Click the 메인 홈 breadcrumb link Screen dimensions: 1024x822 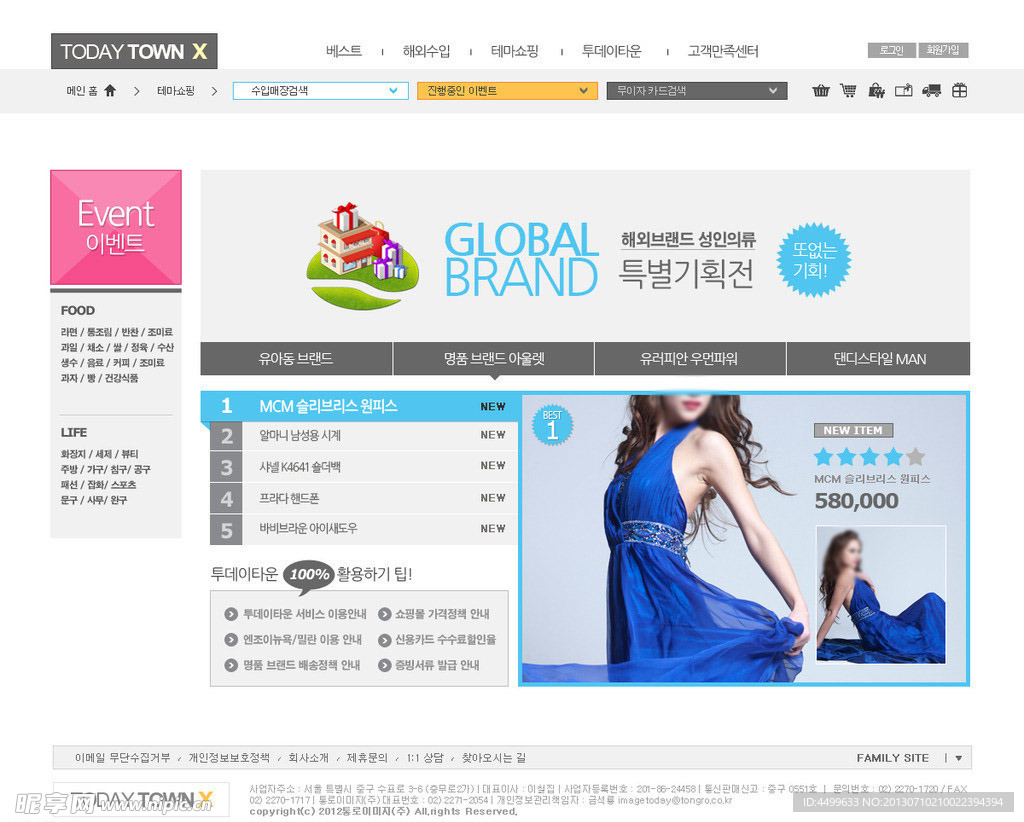point(82,91)
